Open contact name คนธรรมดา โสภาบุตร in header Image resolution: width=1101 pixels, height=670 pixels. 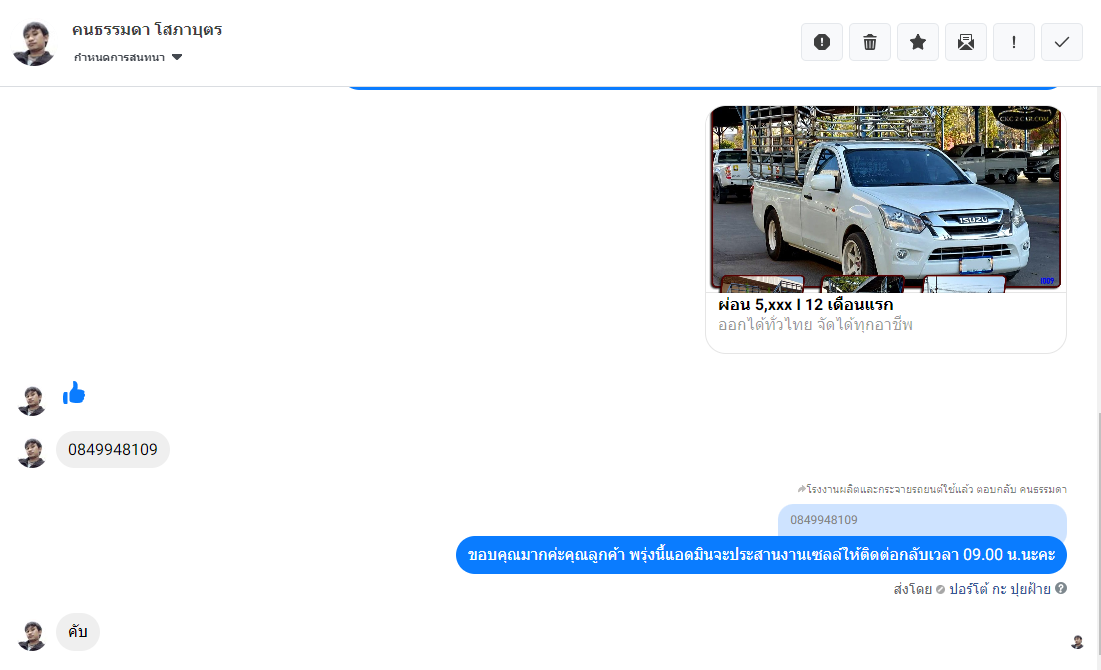147,30
